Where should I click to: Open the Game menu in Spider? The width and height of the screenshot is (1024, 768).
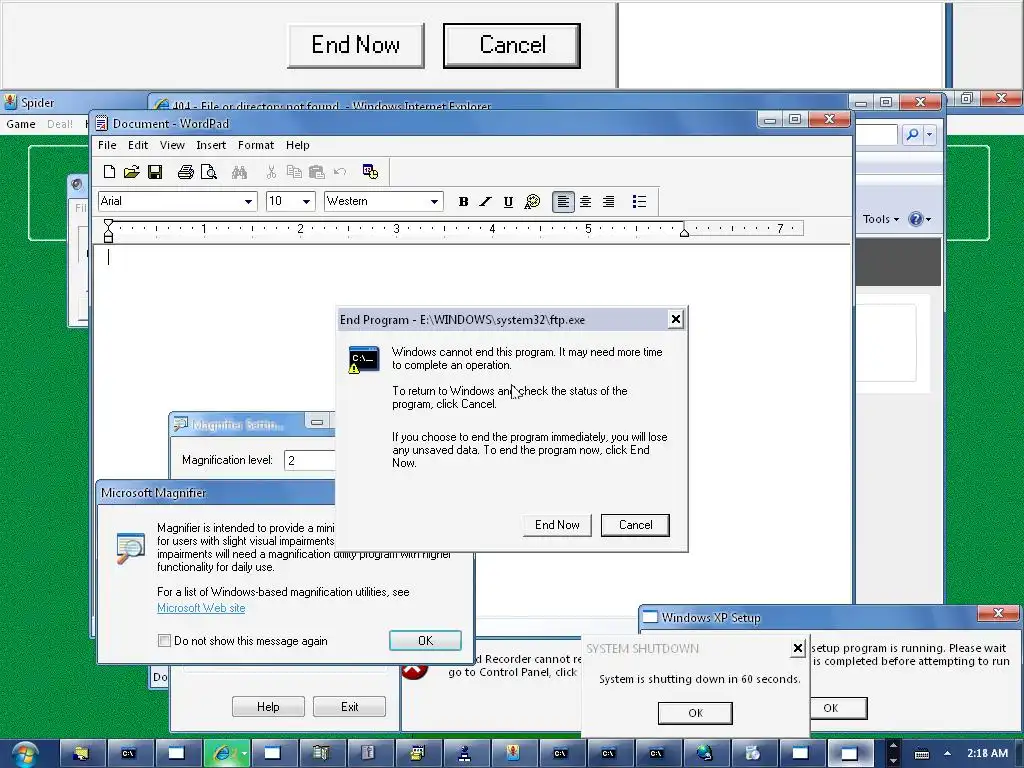tap(21, 124)
